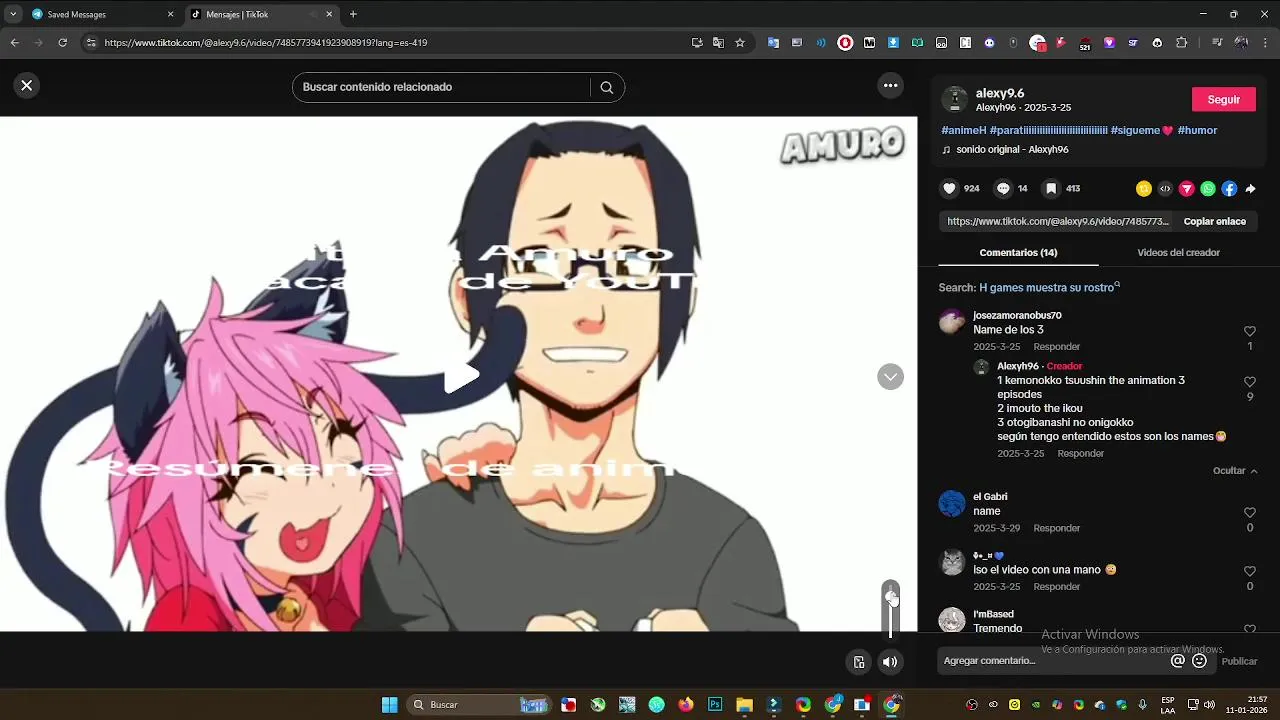
Task: Reload the page in Chrome
Action: point(62,43)
